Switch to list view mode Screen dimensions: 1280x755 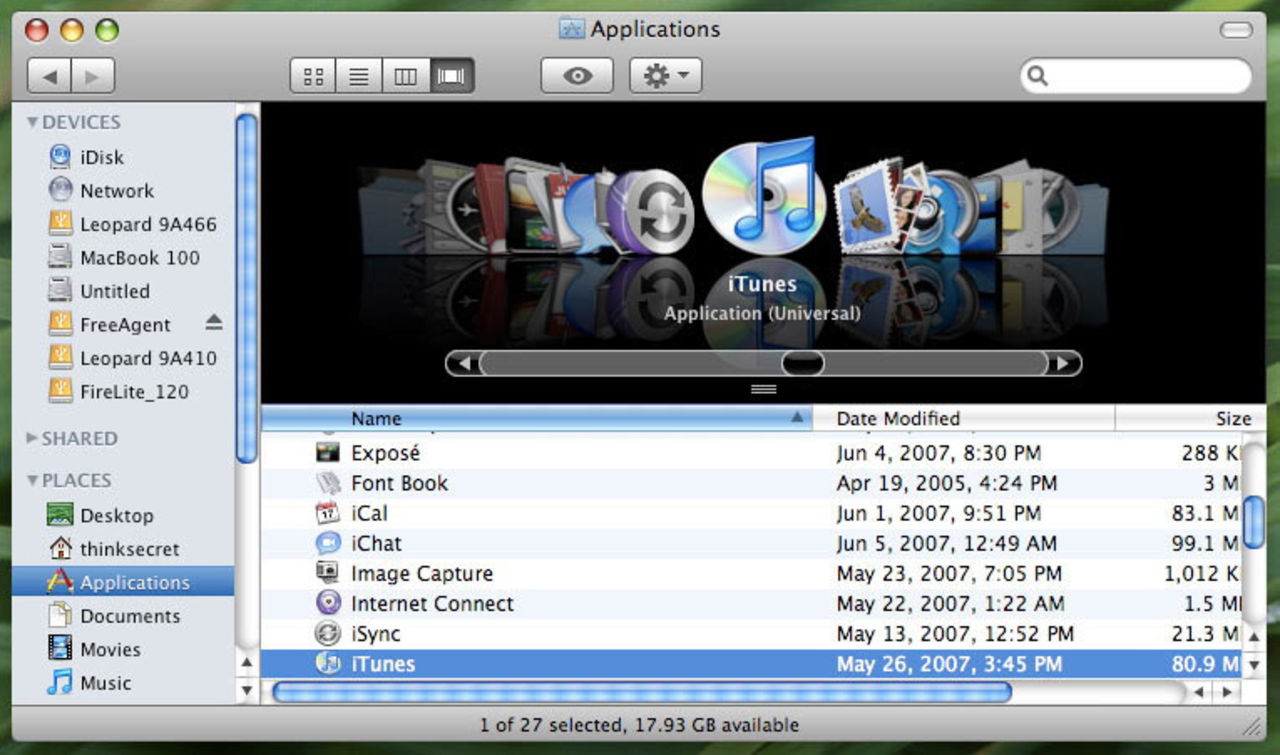[359, 76]
